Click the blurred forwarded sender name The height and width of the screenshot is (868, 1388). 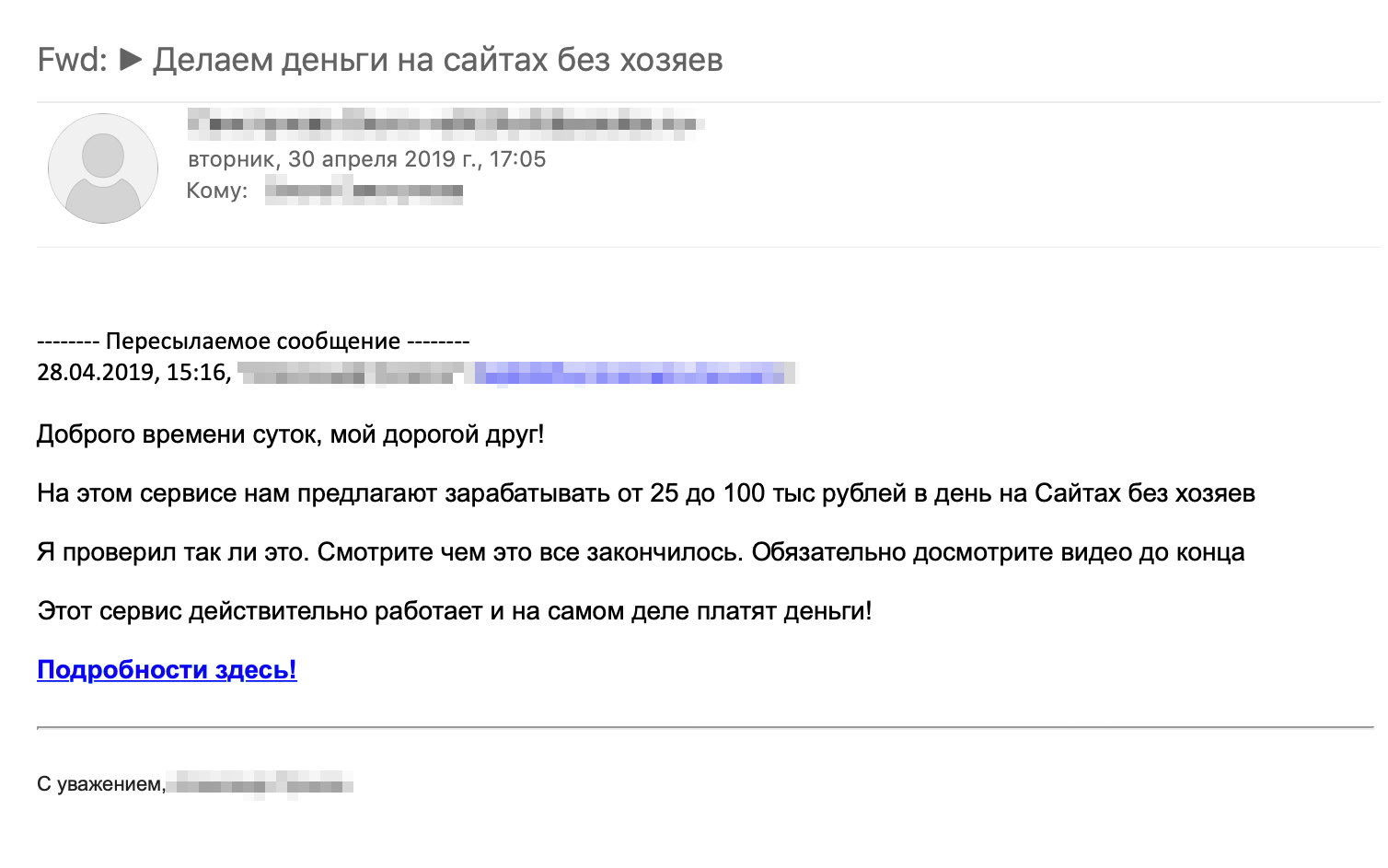coord(350,373)
